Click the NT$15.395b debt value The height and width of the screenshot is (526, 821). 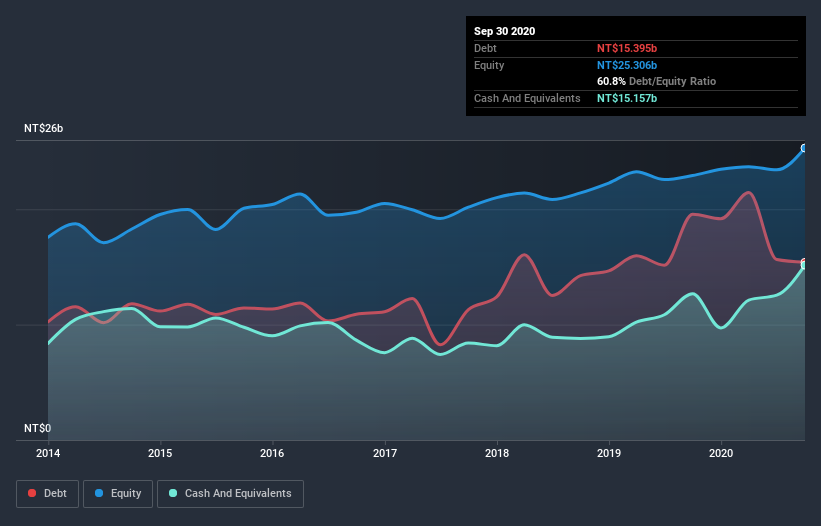tap(627, 48)
